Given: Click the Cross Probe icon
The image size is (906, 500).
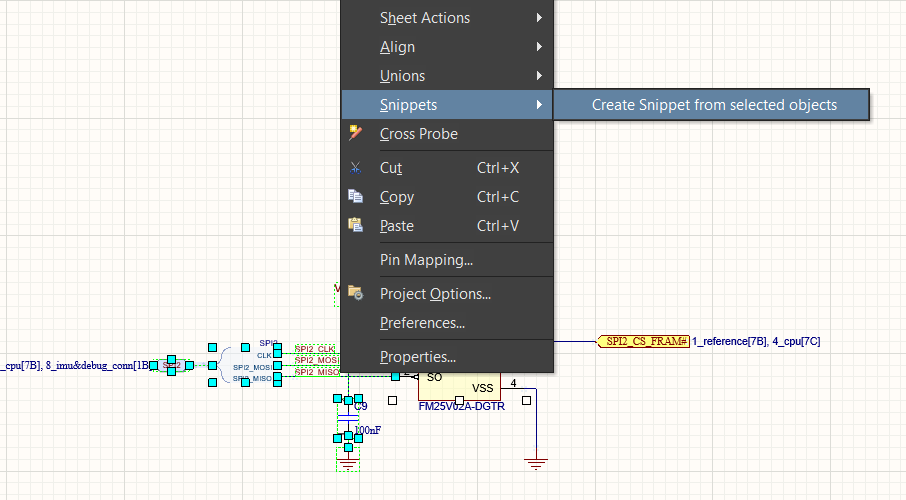Looking at the screenshot, I should (355, 134).
